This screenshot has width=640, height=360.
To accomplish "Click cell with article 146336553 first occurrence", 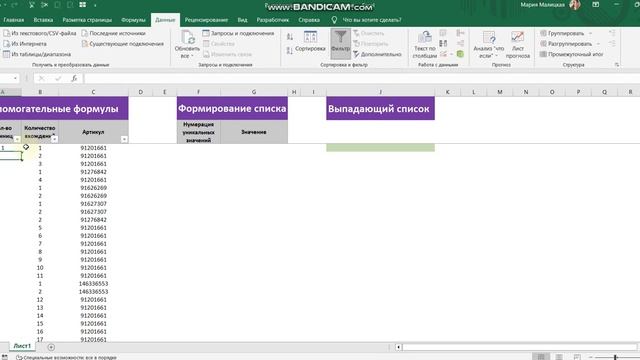I will point(93,284).
